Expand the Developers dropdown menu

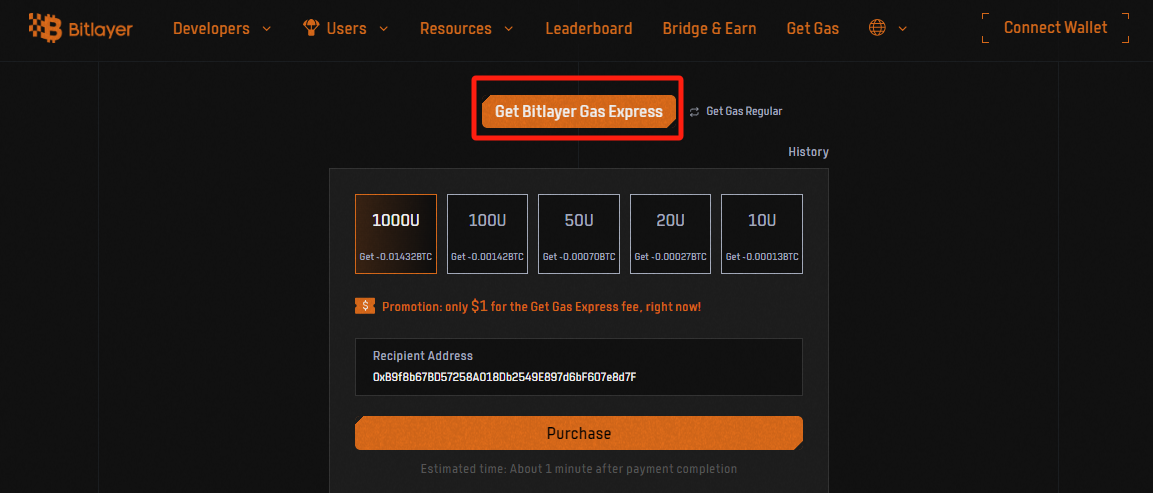pyautogui.click(x=222, y=28)
